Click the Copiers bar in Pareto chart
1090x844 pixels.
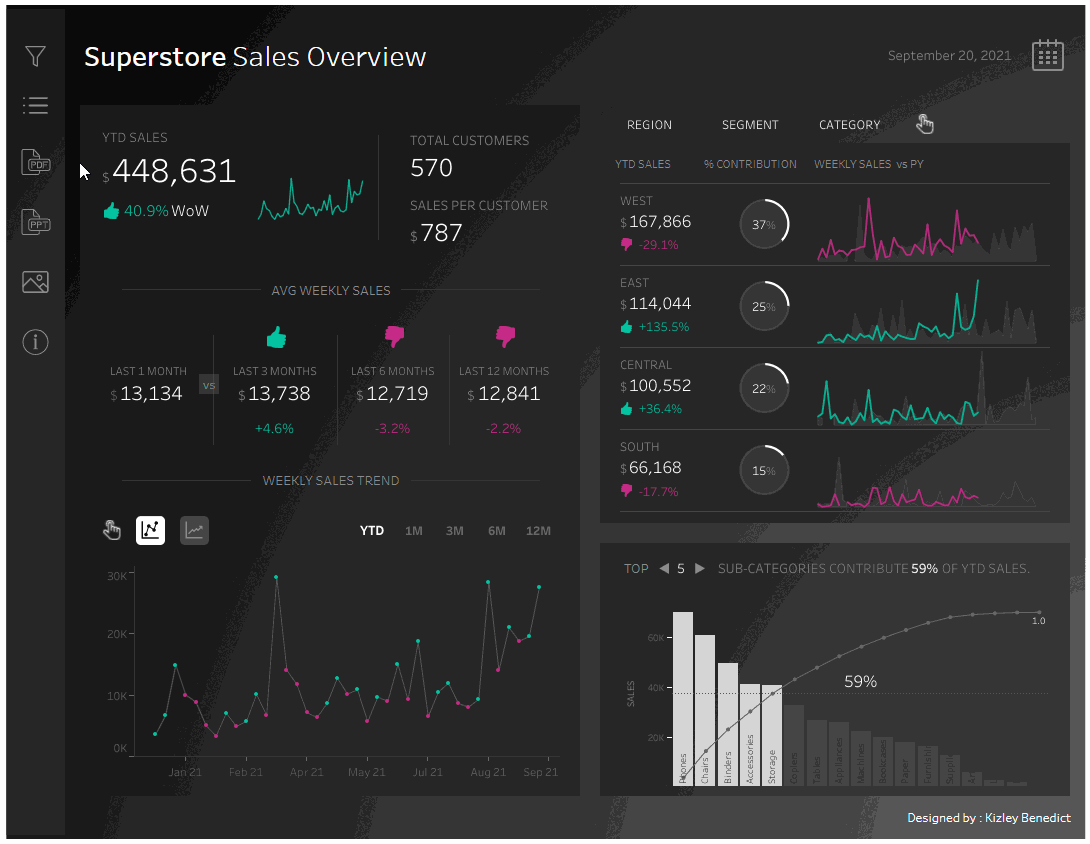point(794,745)
